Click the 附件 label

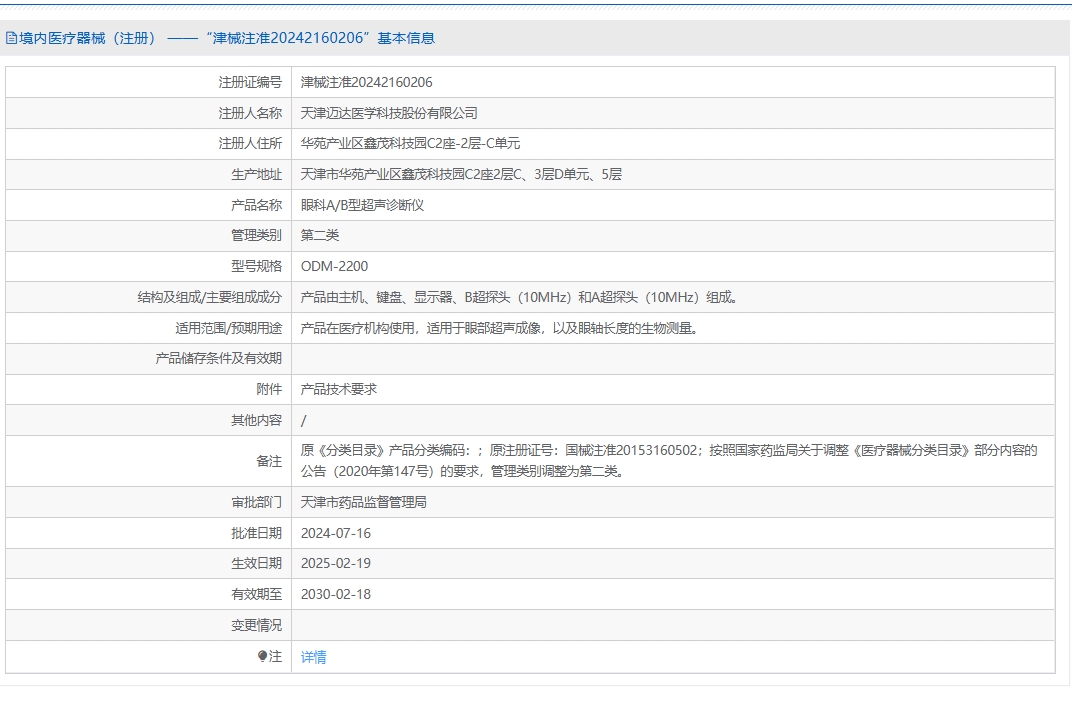269,389
